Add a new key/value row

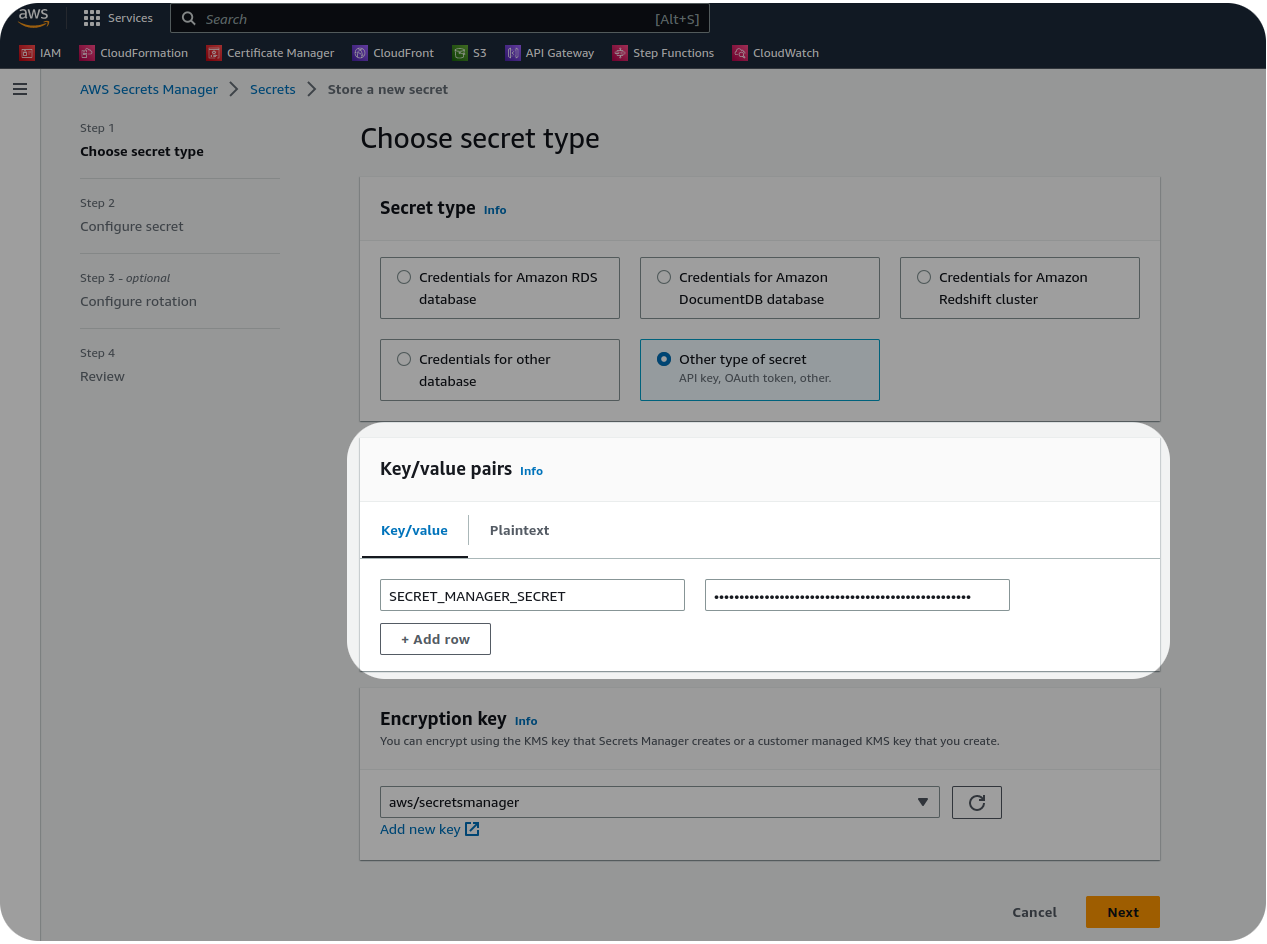(435, 639)
